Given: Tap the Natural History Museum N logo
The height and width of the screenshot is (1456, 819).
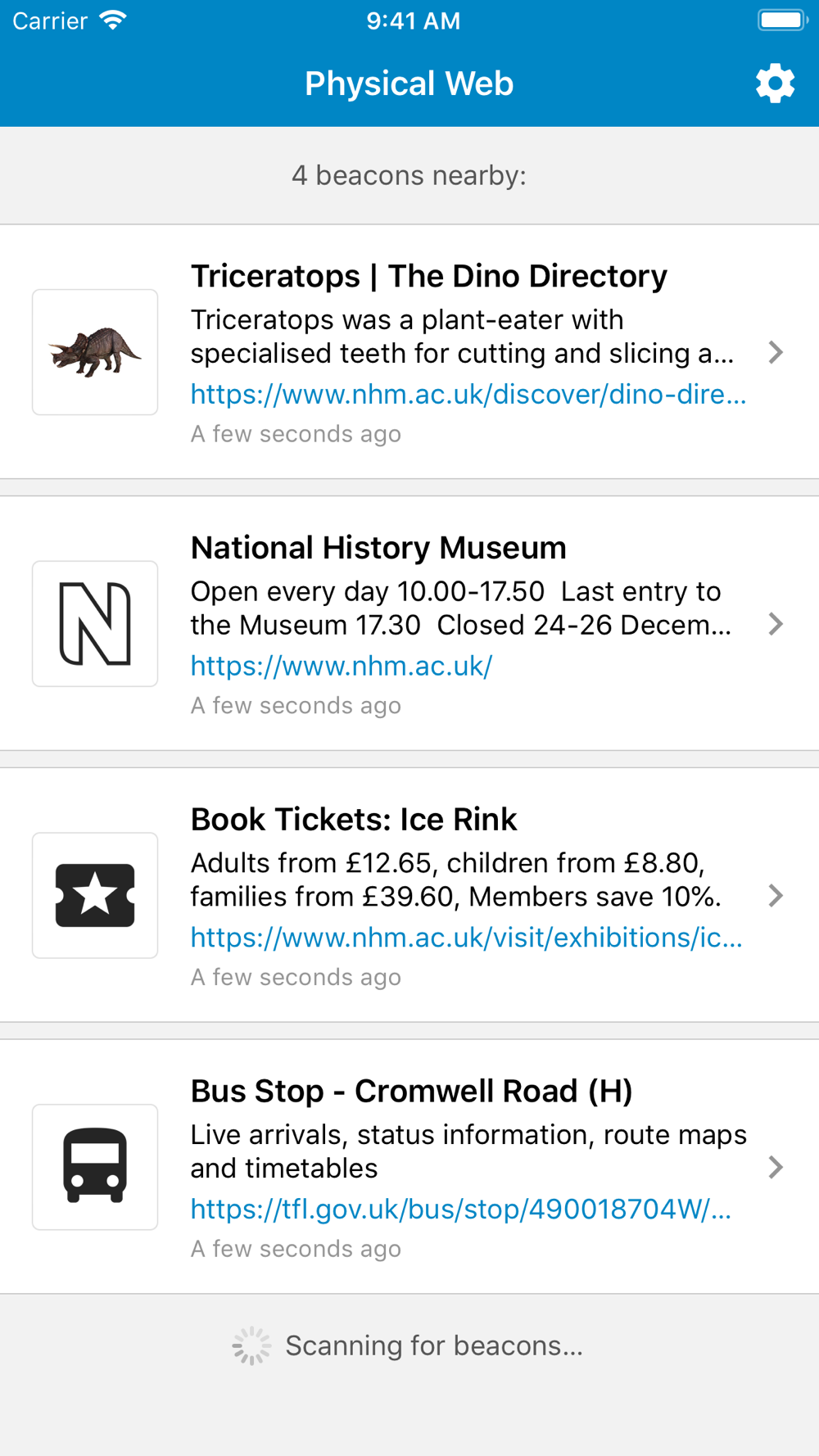Looking at the screenshot, I should 95,624.
